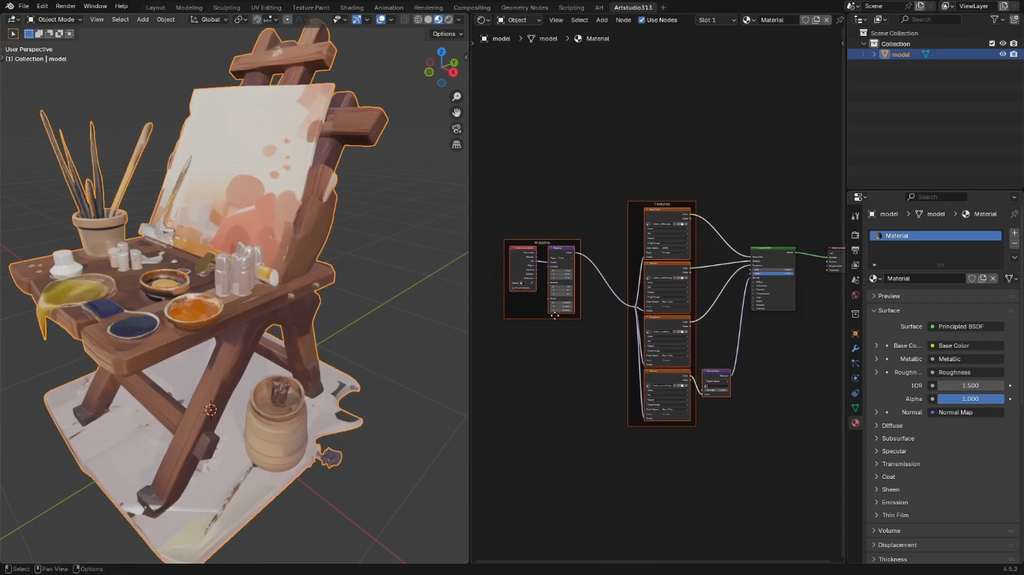Screen dimensions: 1024x575
Task: Expand the model item in outliner
Action: 874,55
